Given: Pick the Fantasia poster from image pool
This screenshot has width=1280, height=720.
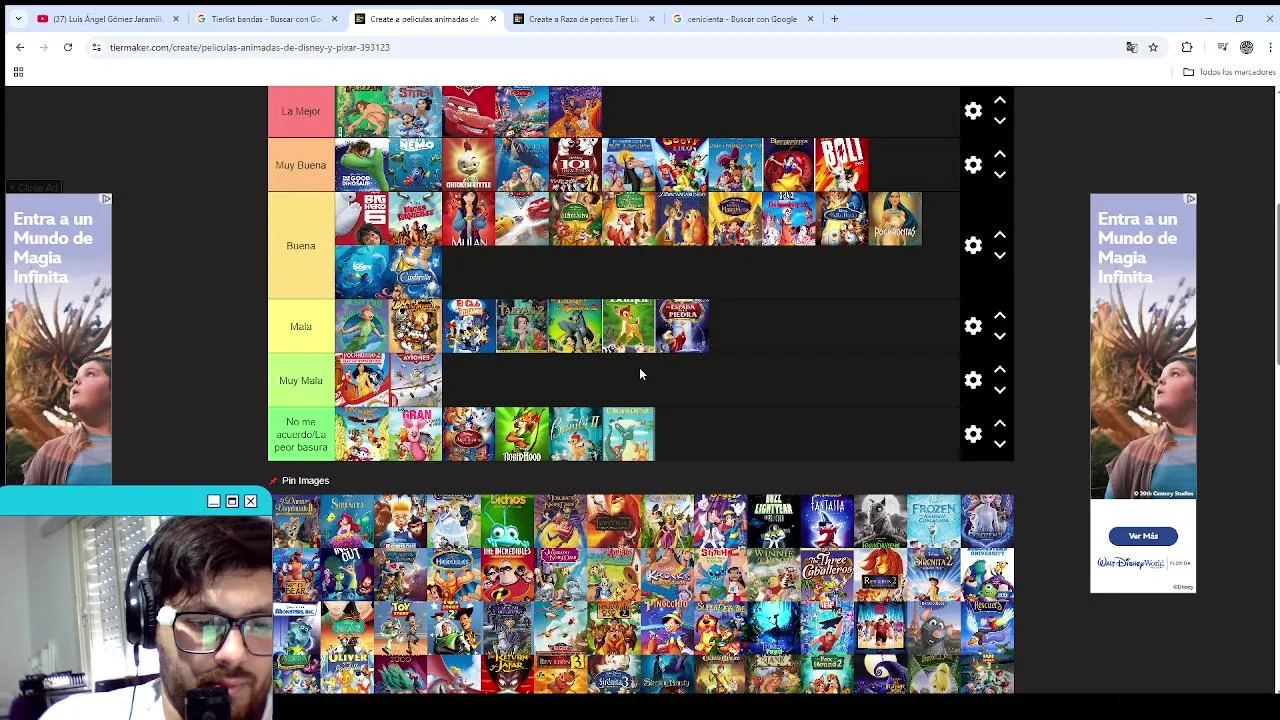Looking at the screenshot, I should (x=827, y=521).
